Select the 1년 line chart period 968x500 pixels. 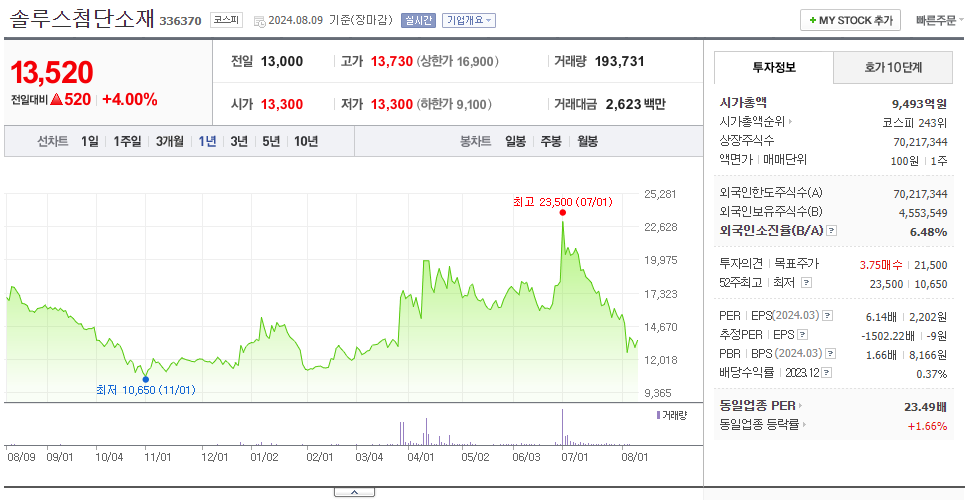(x=207, y=141)
